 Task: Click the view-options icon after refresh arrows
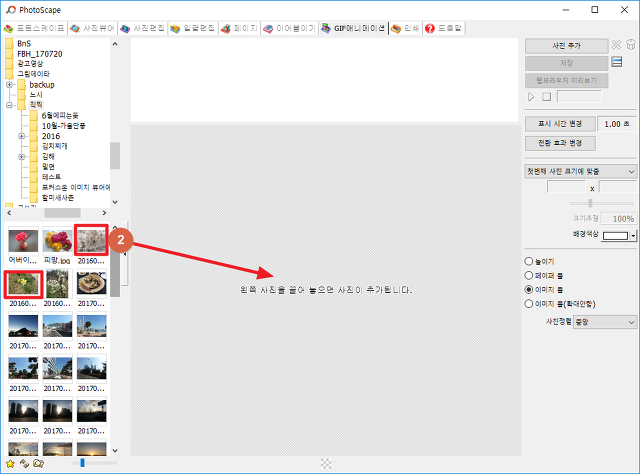pyautogui.click(x=38, y=463)
